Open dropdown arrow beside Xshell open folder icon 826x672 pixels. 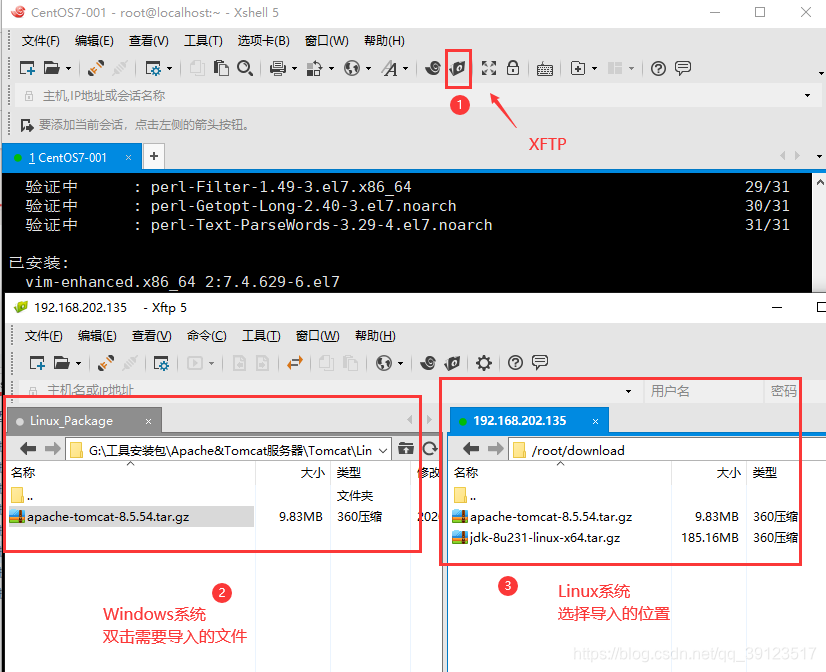68,68
